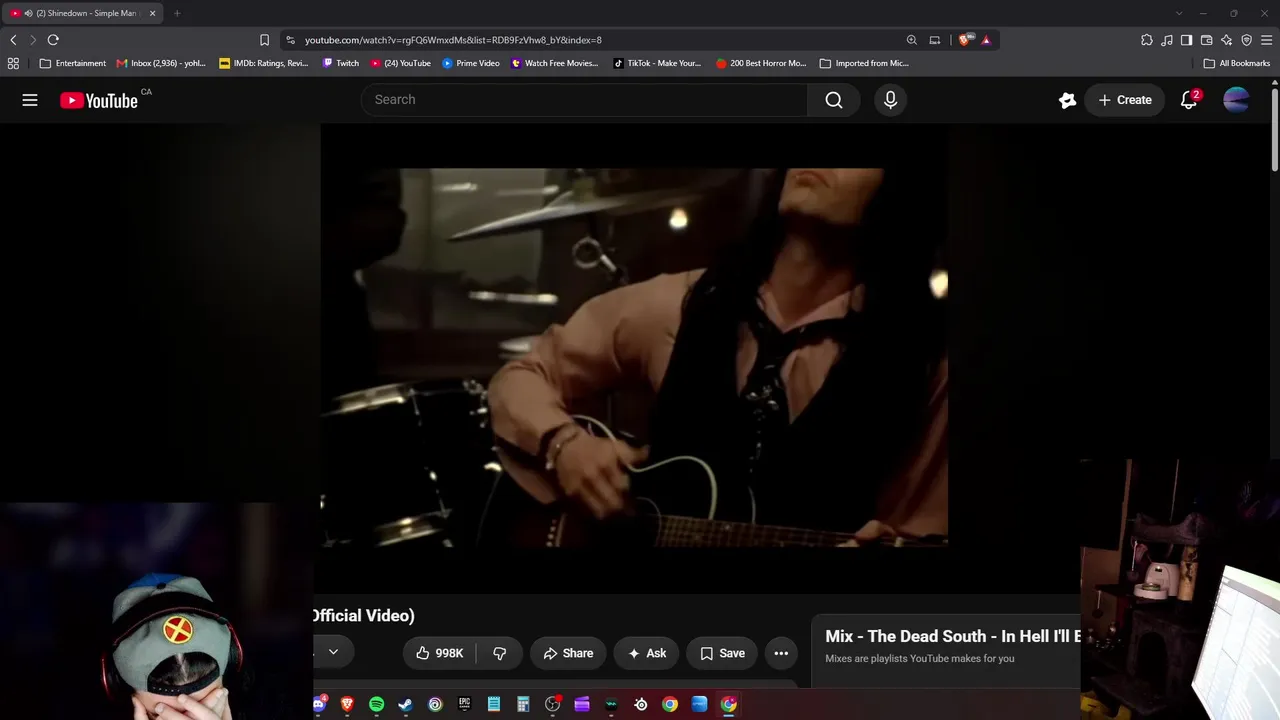
Task: Open Steam from the taskbar
Action: click(x=405, y=704)
